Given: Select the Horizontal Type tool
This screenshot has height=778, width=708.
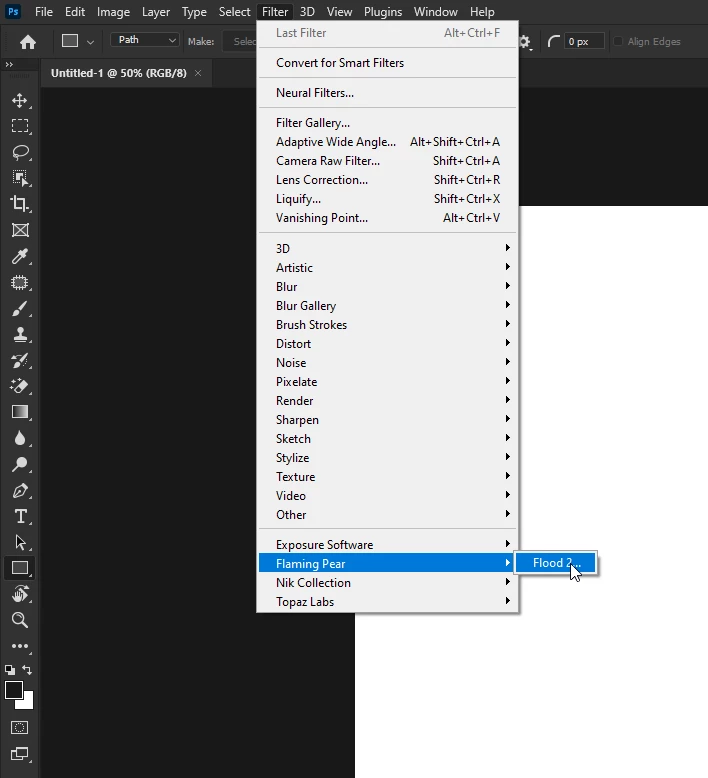Looking at the screenshot, I should point(20,517).
